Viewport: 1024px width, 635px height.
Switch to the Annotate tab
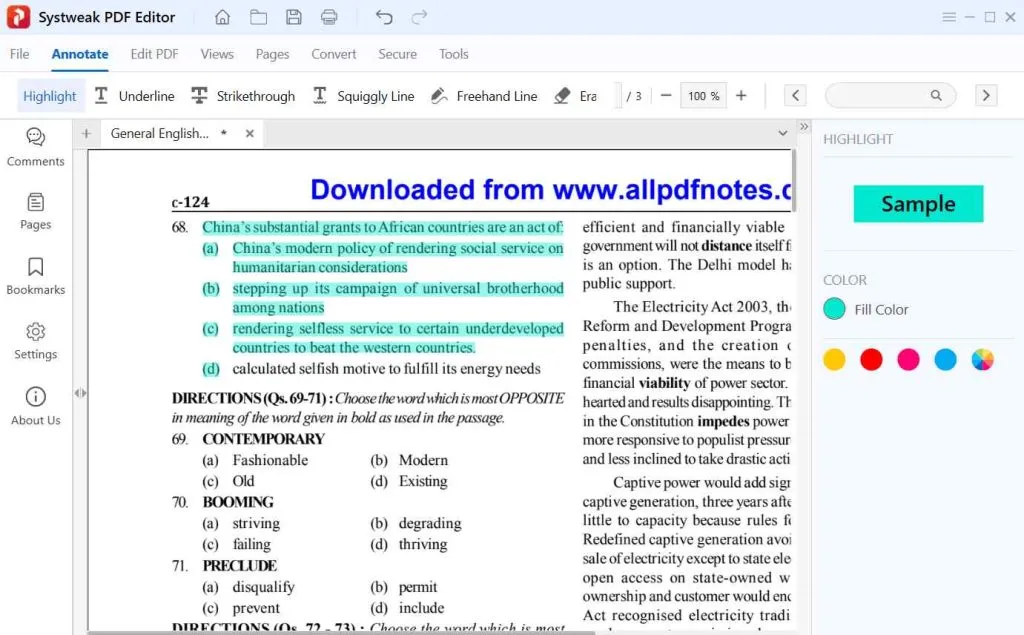click(x=80, y=54)
